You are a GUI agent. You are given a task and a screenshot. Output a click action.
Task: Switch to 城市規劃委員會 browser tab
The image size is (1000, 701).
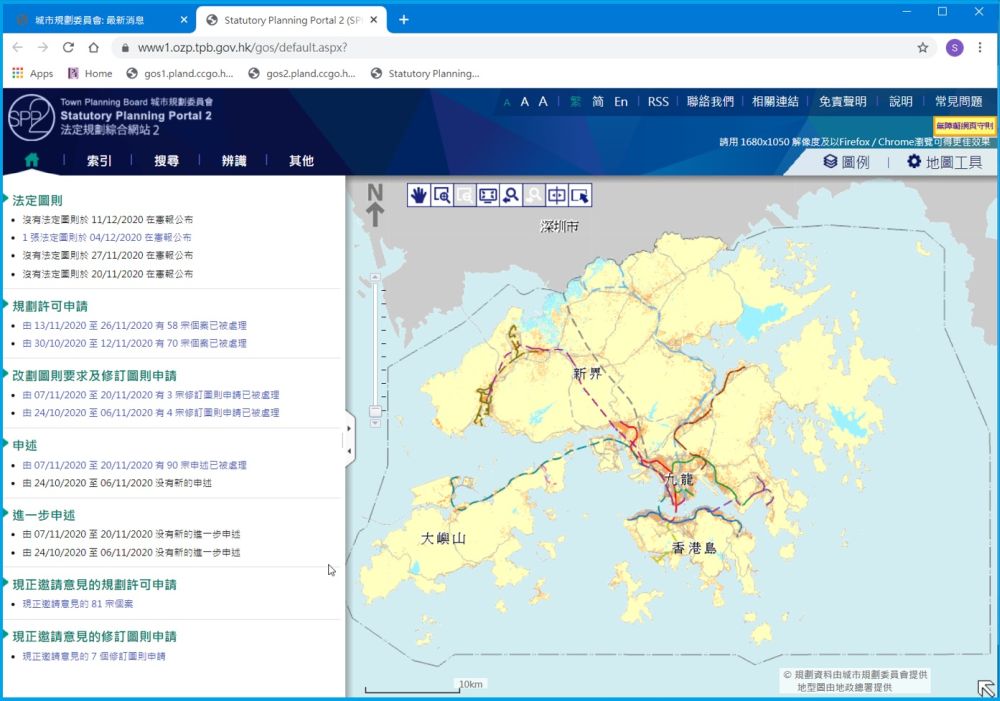tap(90, 18)
